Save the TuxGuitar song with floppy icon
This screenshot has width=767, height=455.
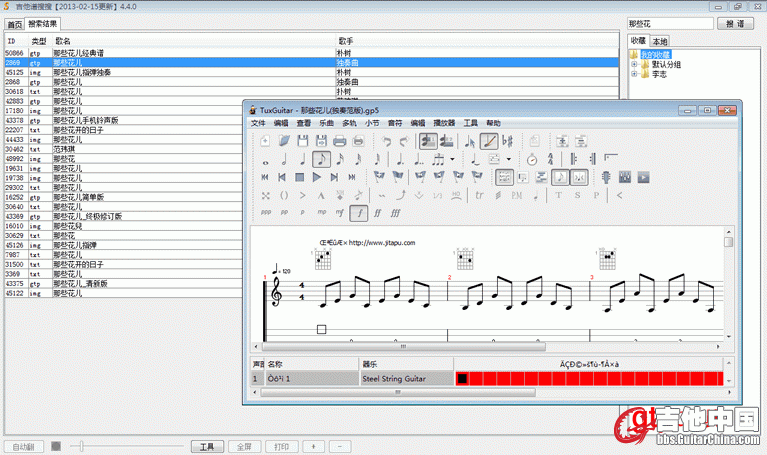tap(303, 141)
